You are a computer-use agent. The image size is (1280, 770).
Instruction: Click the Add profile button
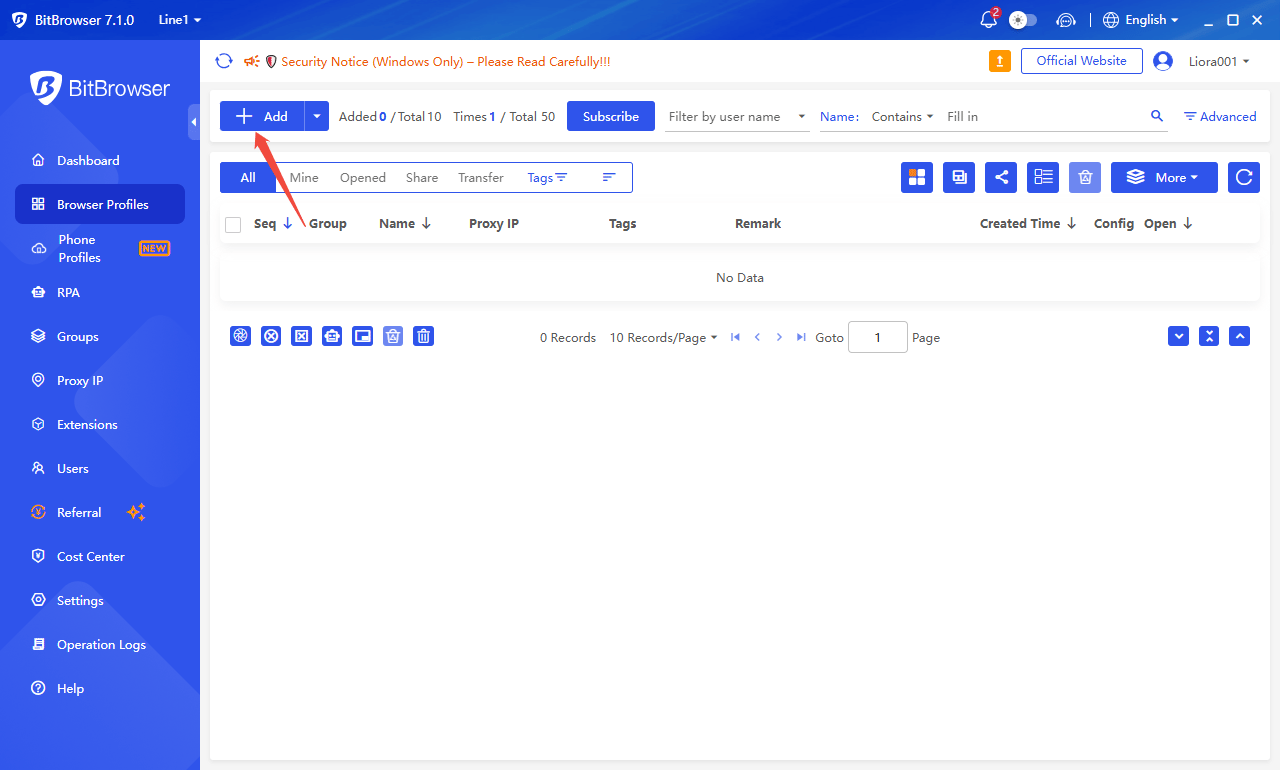tap(262, 116)
